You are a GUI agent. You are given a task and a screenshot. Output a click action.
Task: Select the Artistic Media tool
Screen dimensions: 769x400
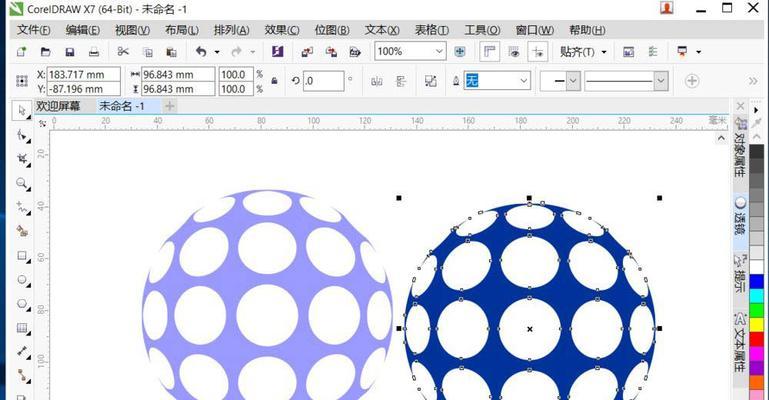pos(22,231)
